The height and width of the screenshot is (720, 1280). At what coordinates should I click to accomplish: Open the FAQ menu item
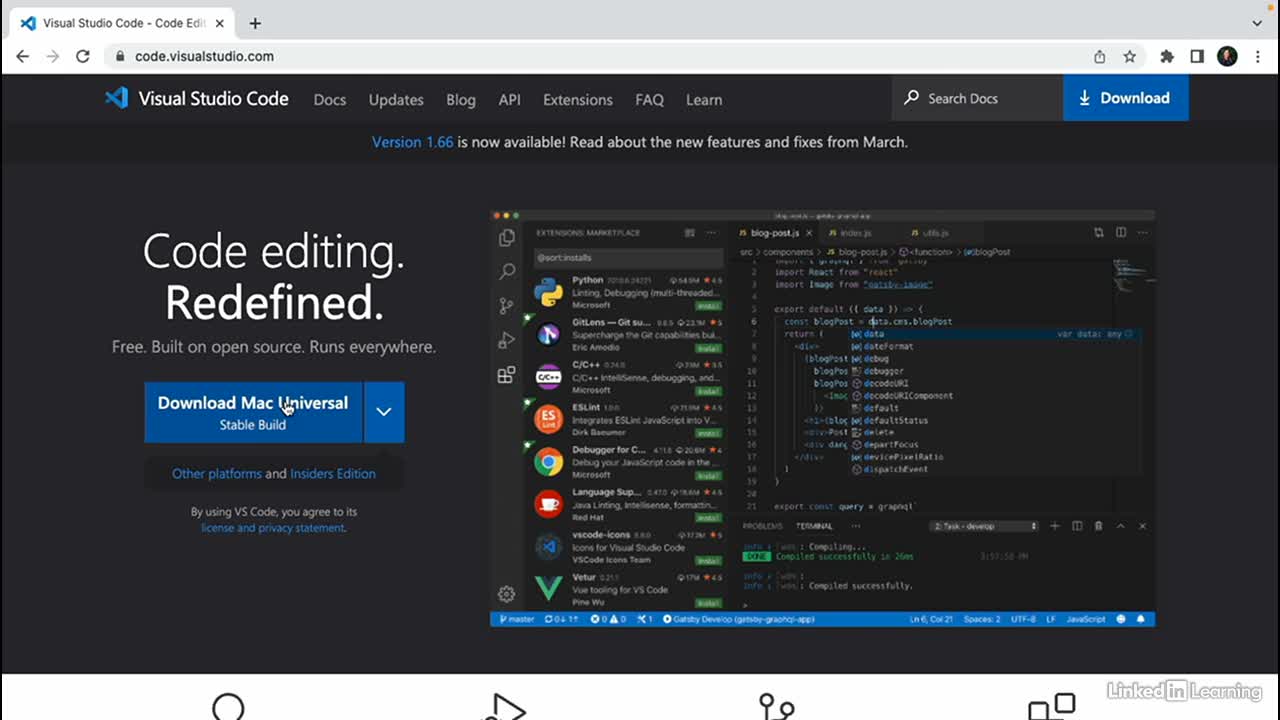(x=649, y=100)
